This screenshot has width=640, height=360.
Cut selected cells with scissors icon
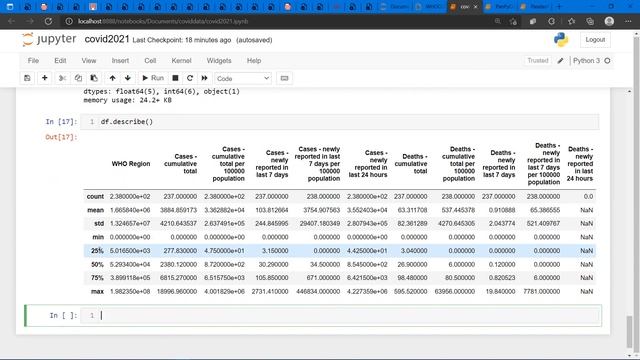tap(62, 78)
